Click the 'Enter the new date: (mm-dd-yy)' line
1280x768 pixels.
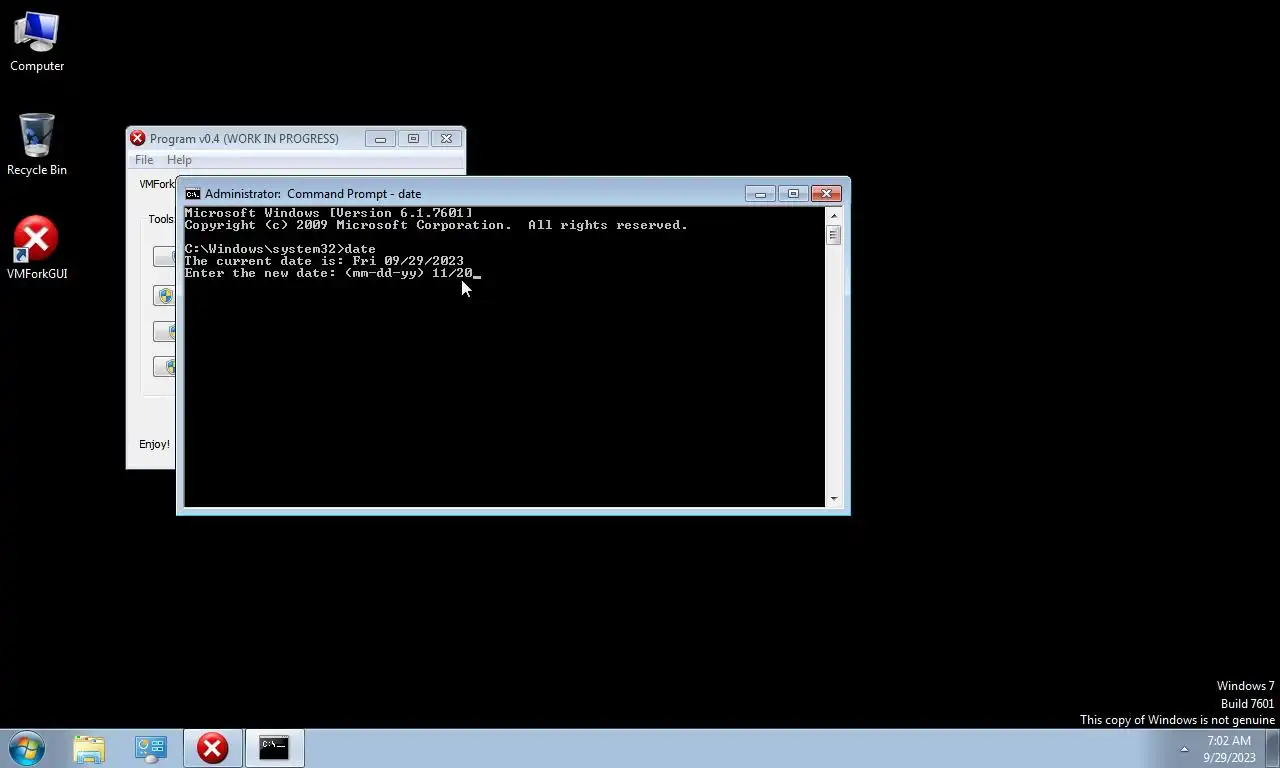point(332,273)
